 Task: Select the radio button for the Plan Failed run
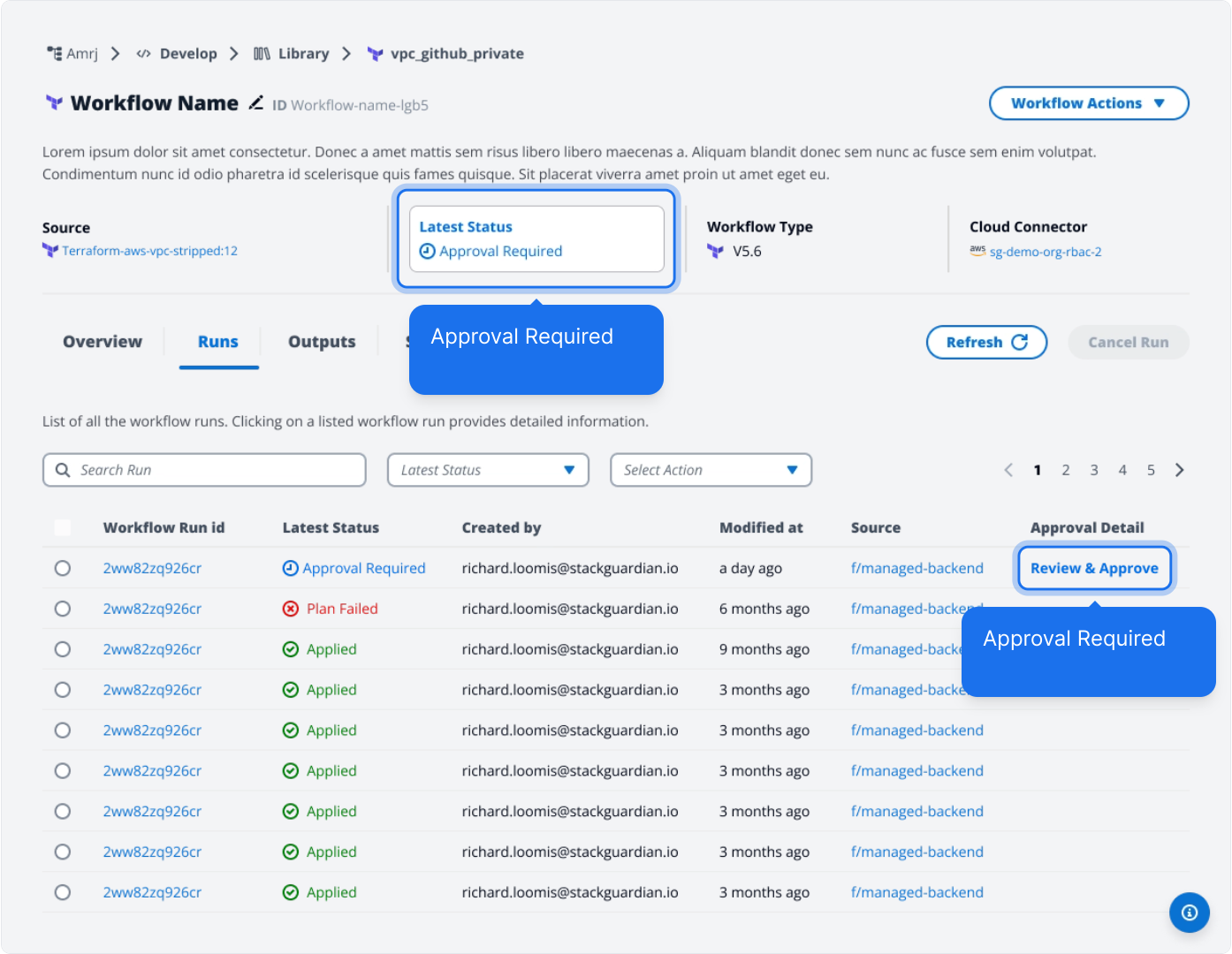pyautogui.click(x=63, y=609)
